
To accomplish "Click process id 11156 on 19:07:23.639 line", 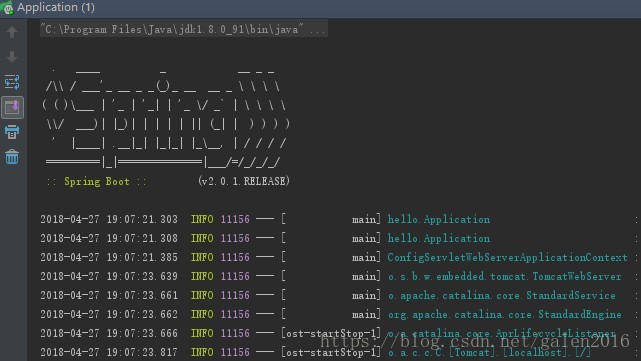I will (x=235, y=276).
